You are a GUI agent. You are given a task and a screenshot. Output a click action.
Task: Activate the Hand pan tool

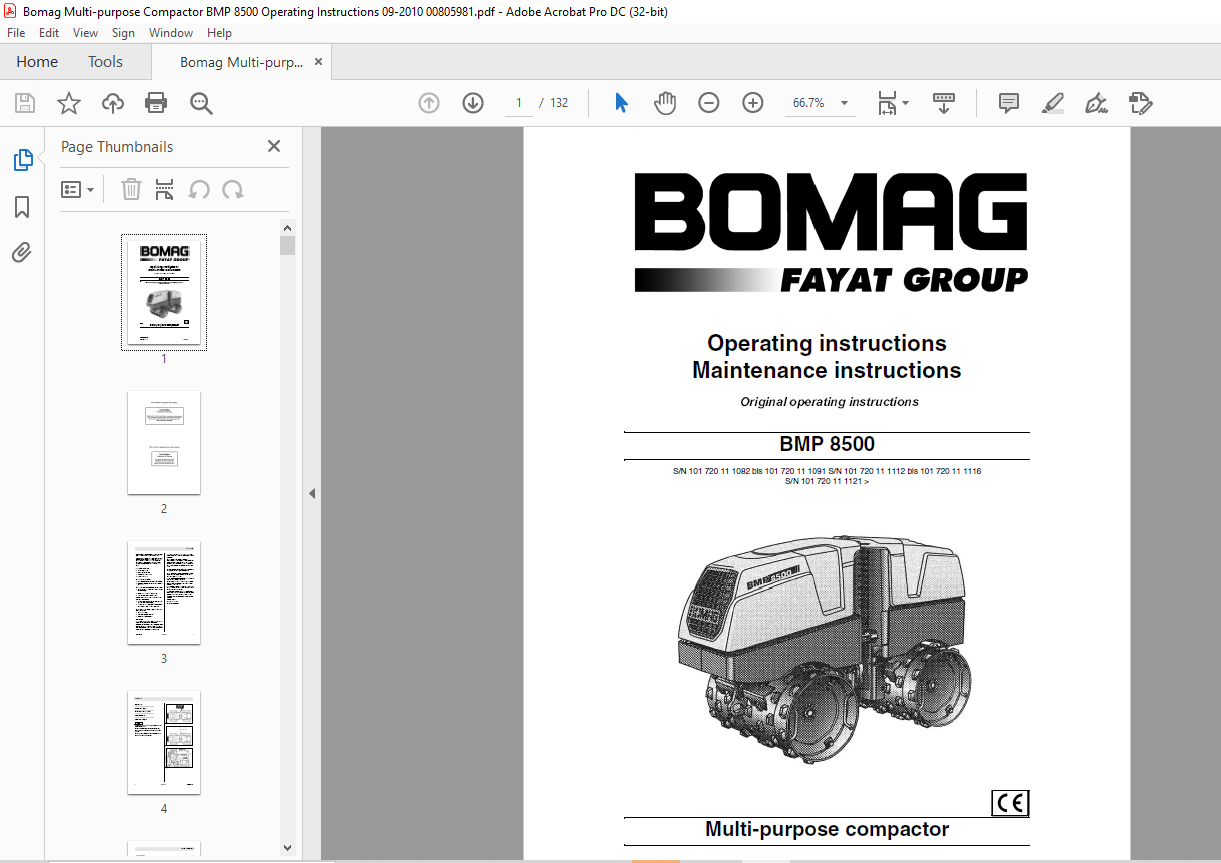(665, 103)
